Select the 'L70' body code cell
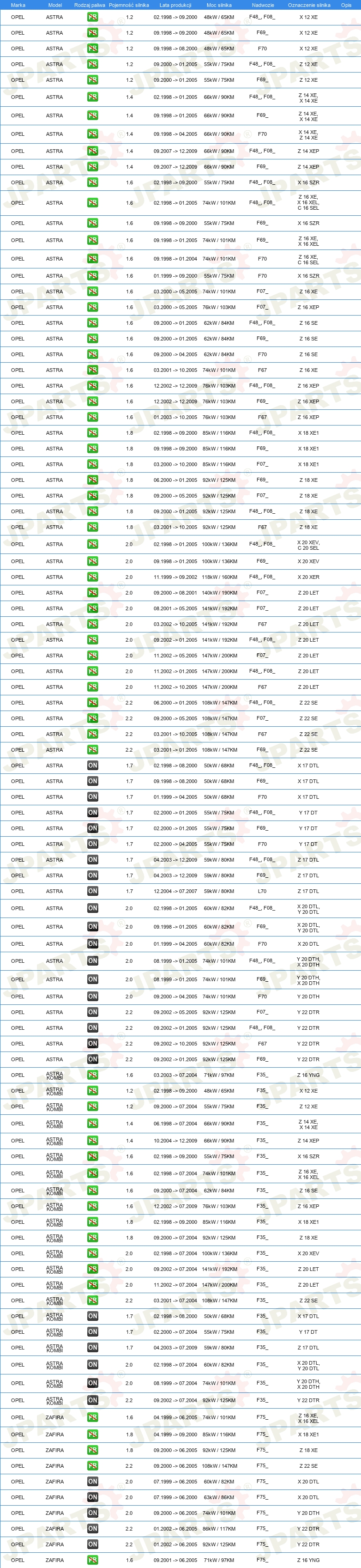 262,891
